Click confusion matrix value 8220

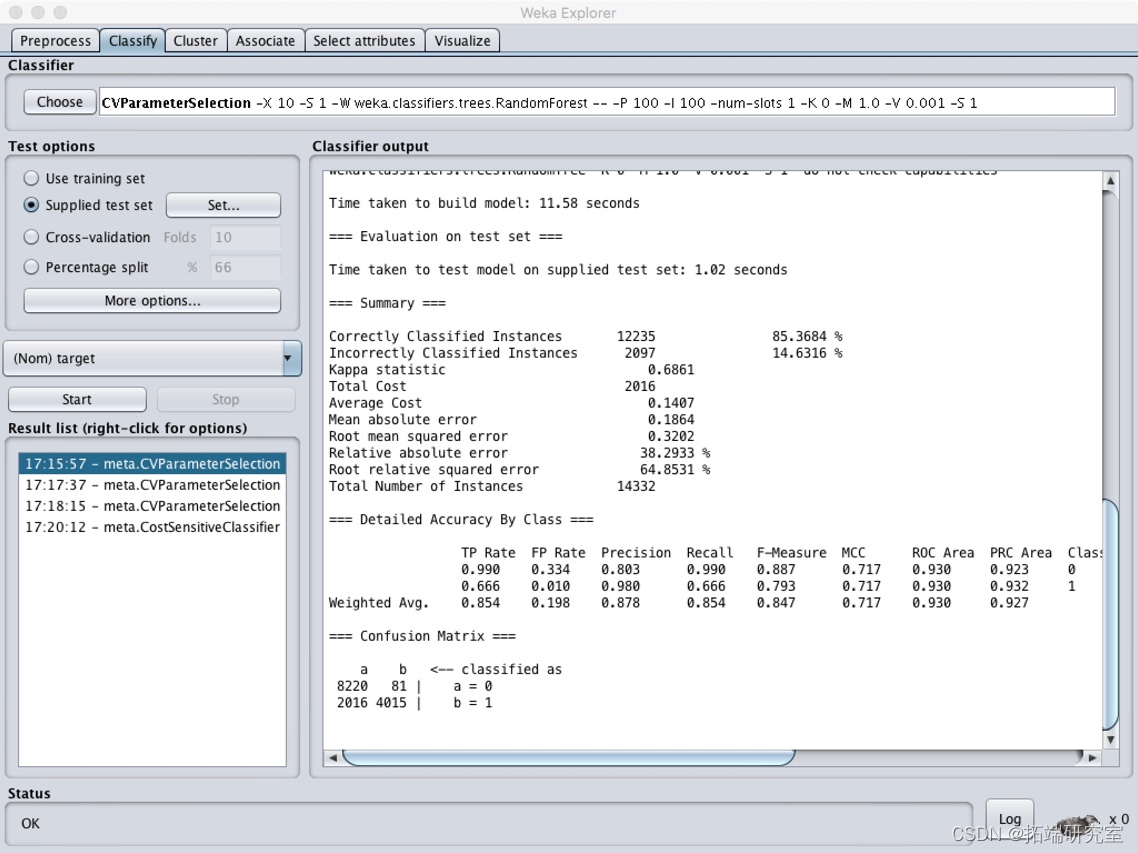352,686
